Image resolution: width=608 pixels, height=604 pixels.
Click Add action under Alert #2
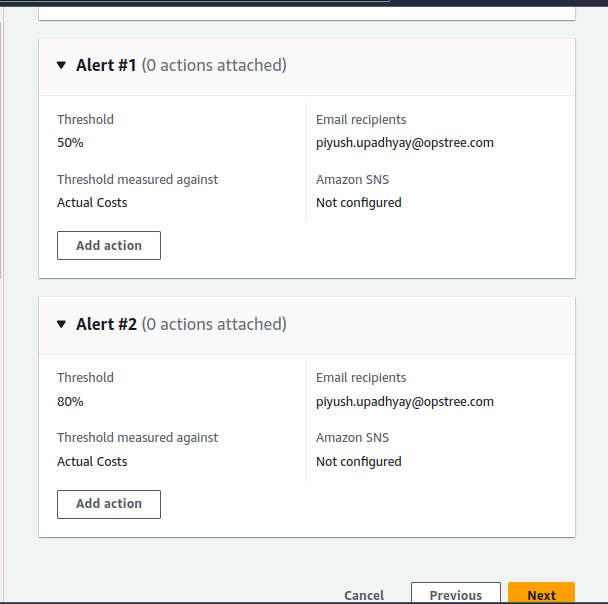tap(109, 504)
